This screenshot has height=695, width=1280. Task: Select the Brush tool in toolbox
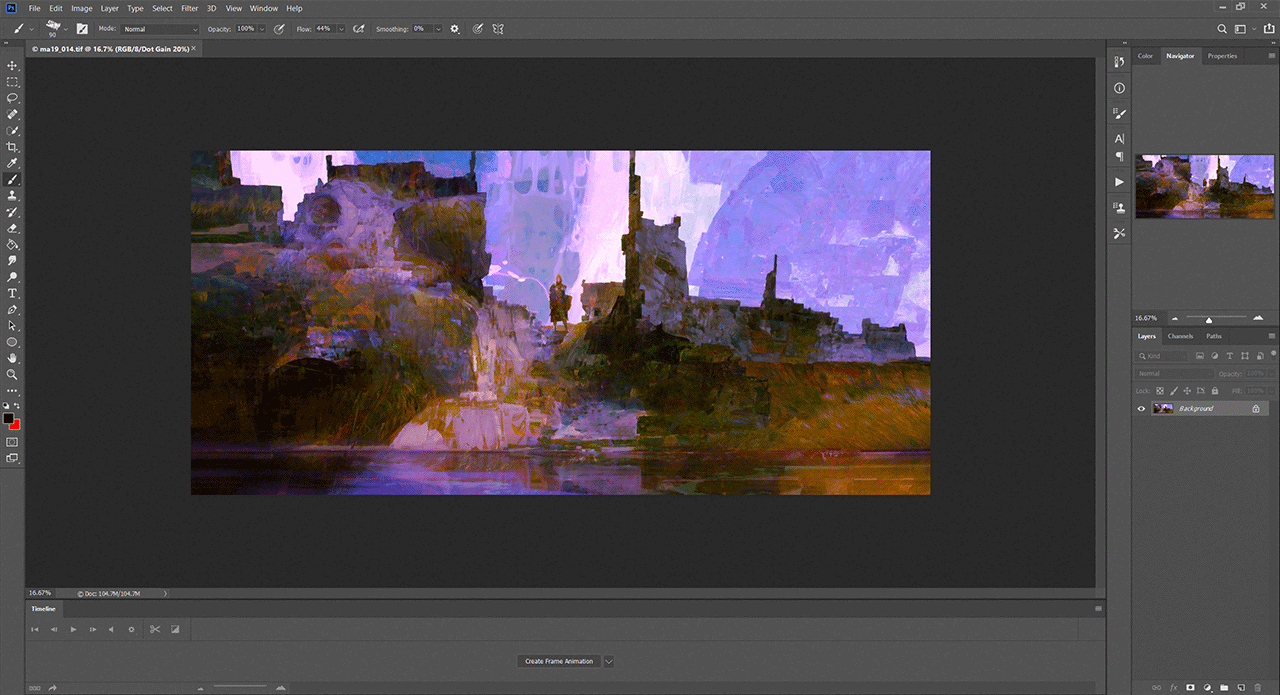point(12,180)
